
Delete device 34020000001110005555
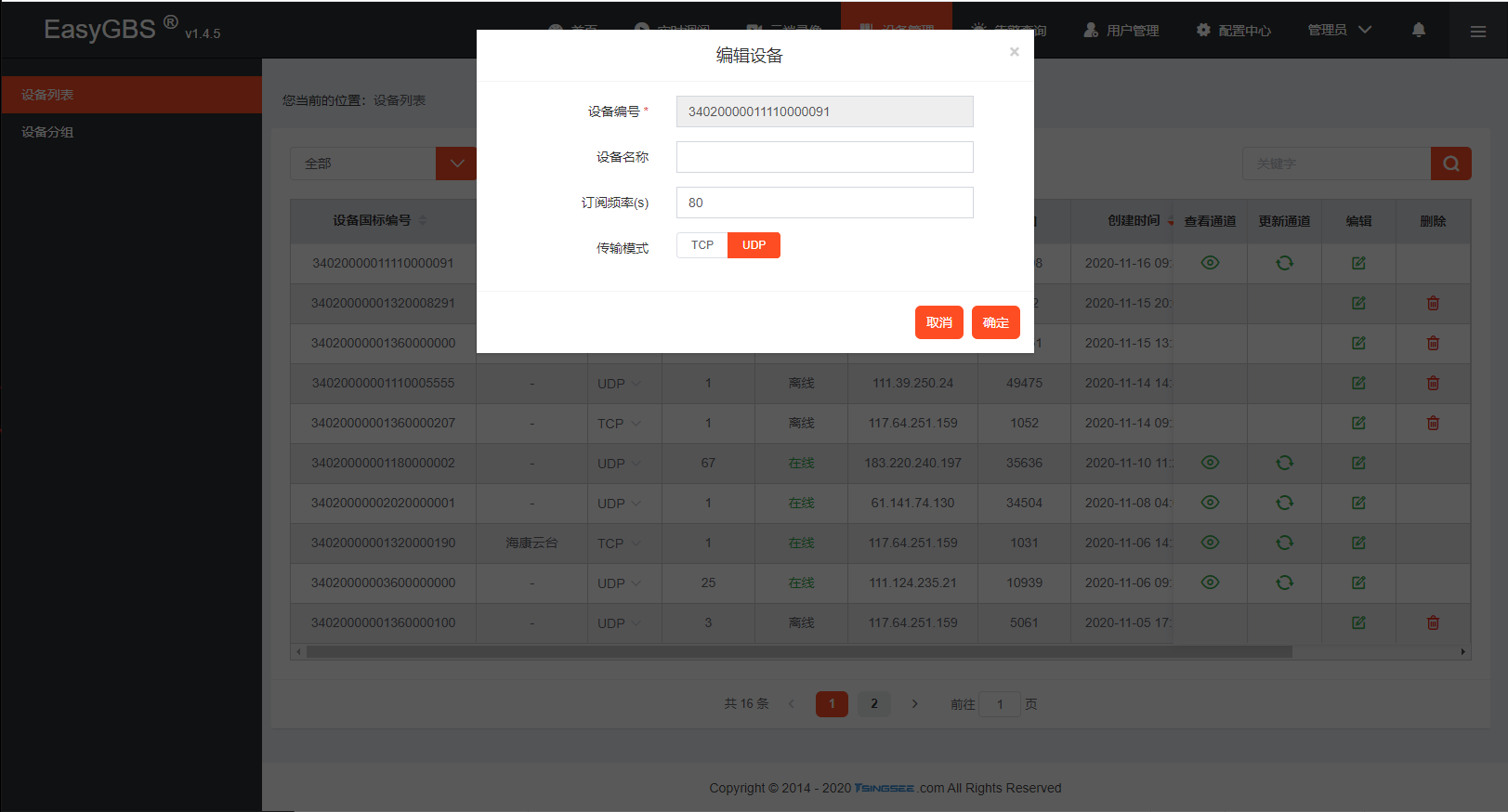pos(1433,383)
